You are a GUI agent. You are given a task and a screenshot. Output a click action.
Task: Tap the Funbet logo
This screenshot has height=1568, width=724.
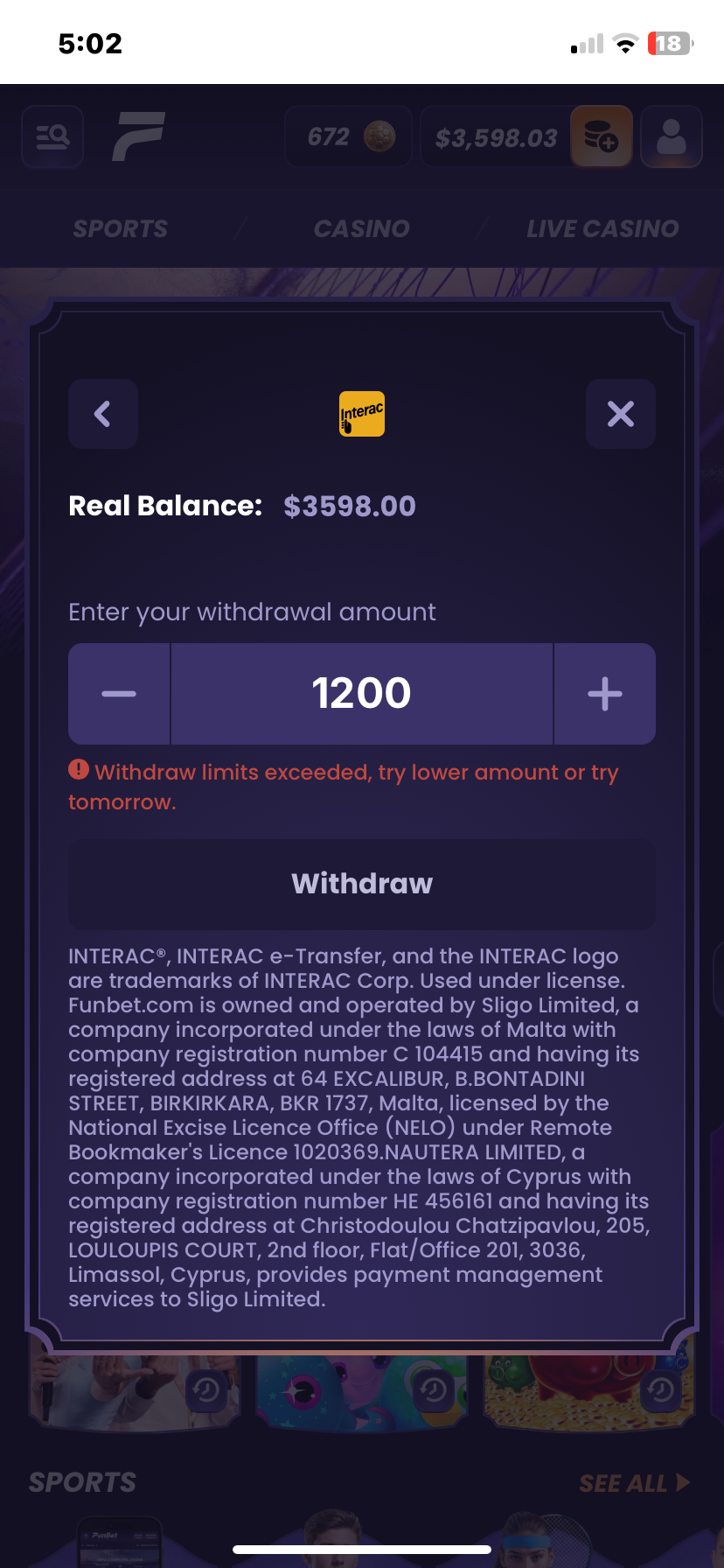tap(138, 136)
